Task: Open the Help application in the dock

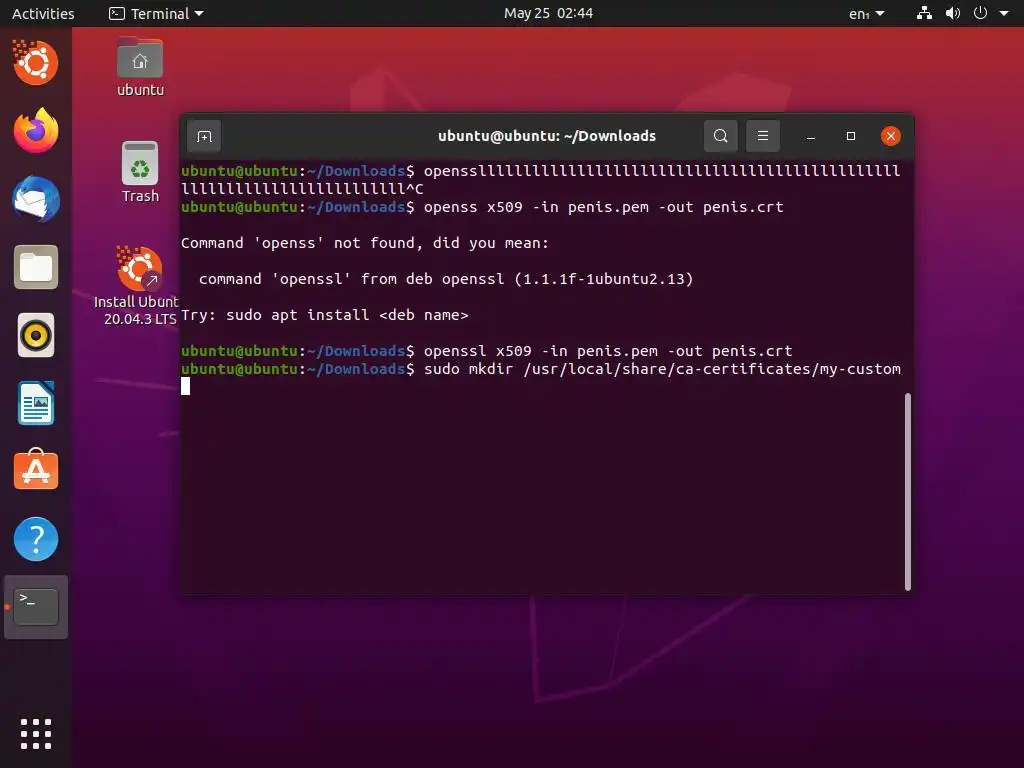Action: pyautogui.click(x=36, y=539)
